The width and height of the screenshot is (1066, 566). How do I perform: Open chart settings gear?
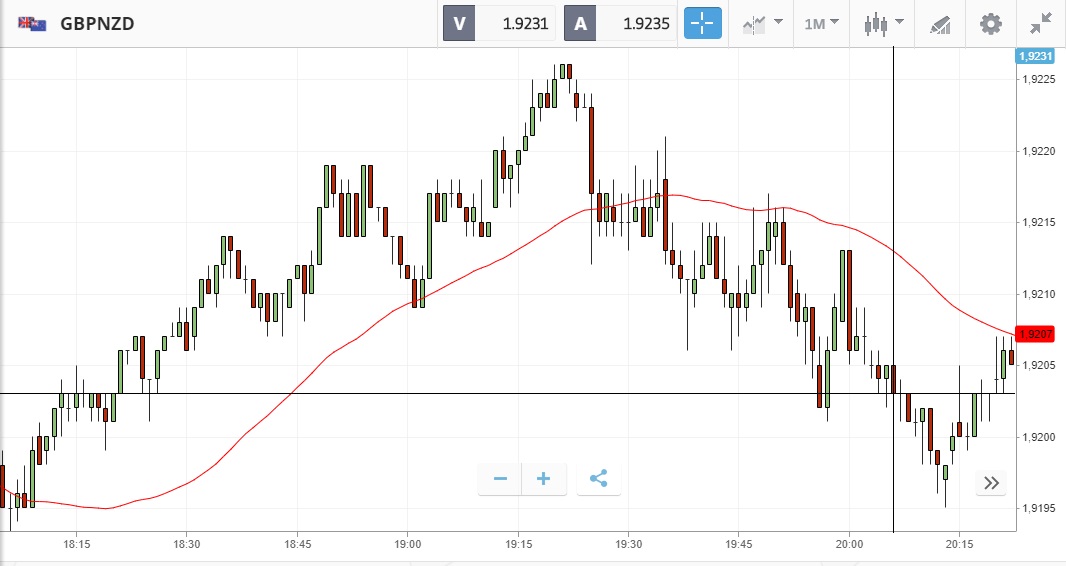[990, 23]
